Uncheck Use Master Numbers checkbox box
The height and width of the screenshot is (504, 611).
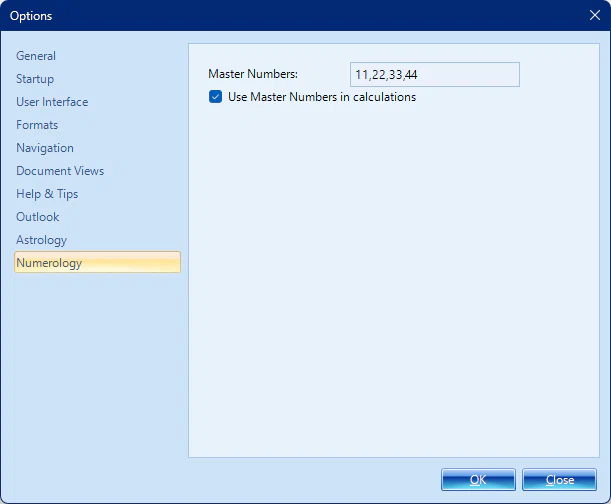(x=215, y=97)
